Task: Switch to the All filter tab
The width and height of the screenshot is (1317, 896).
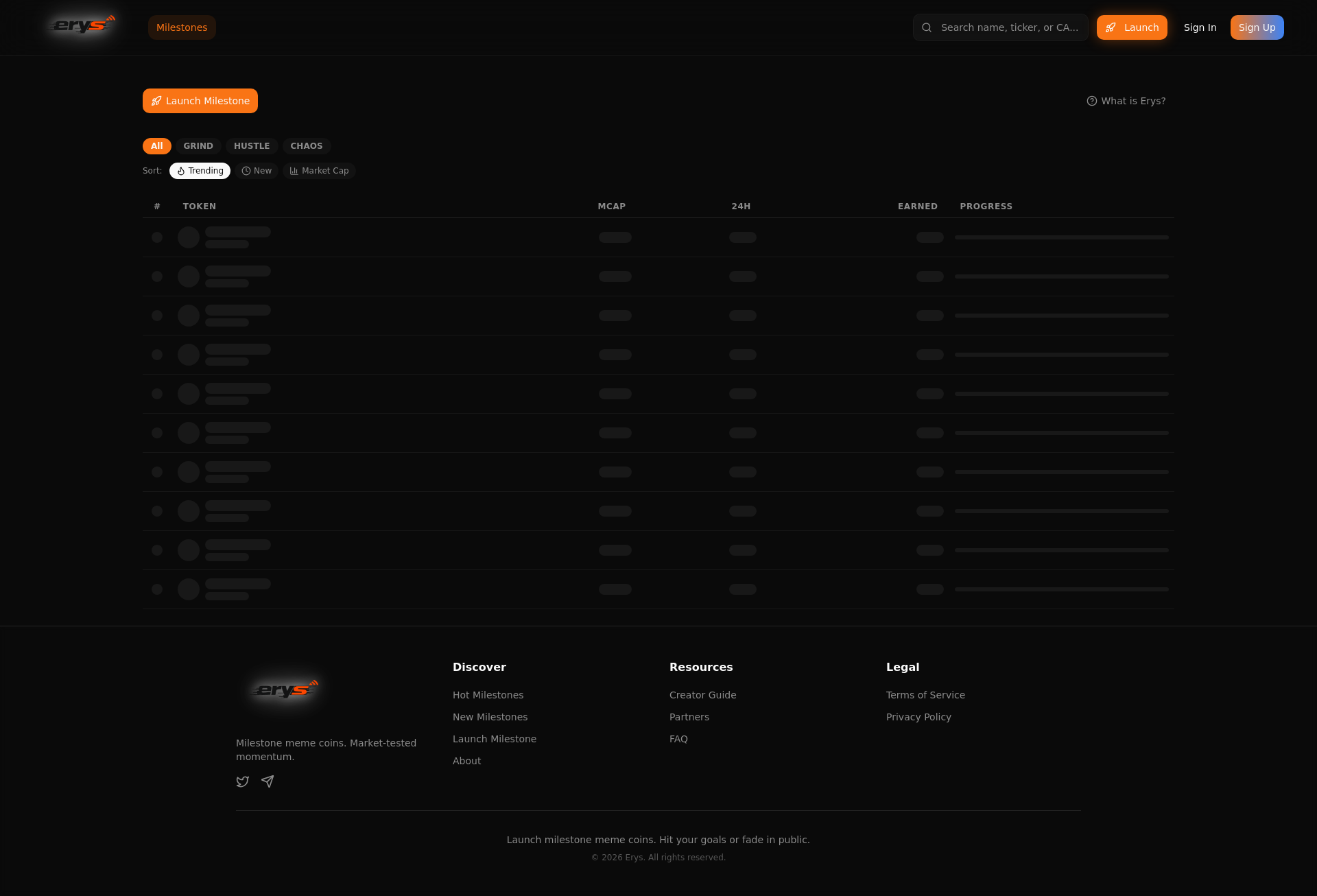Action: (x=156, y=146)
